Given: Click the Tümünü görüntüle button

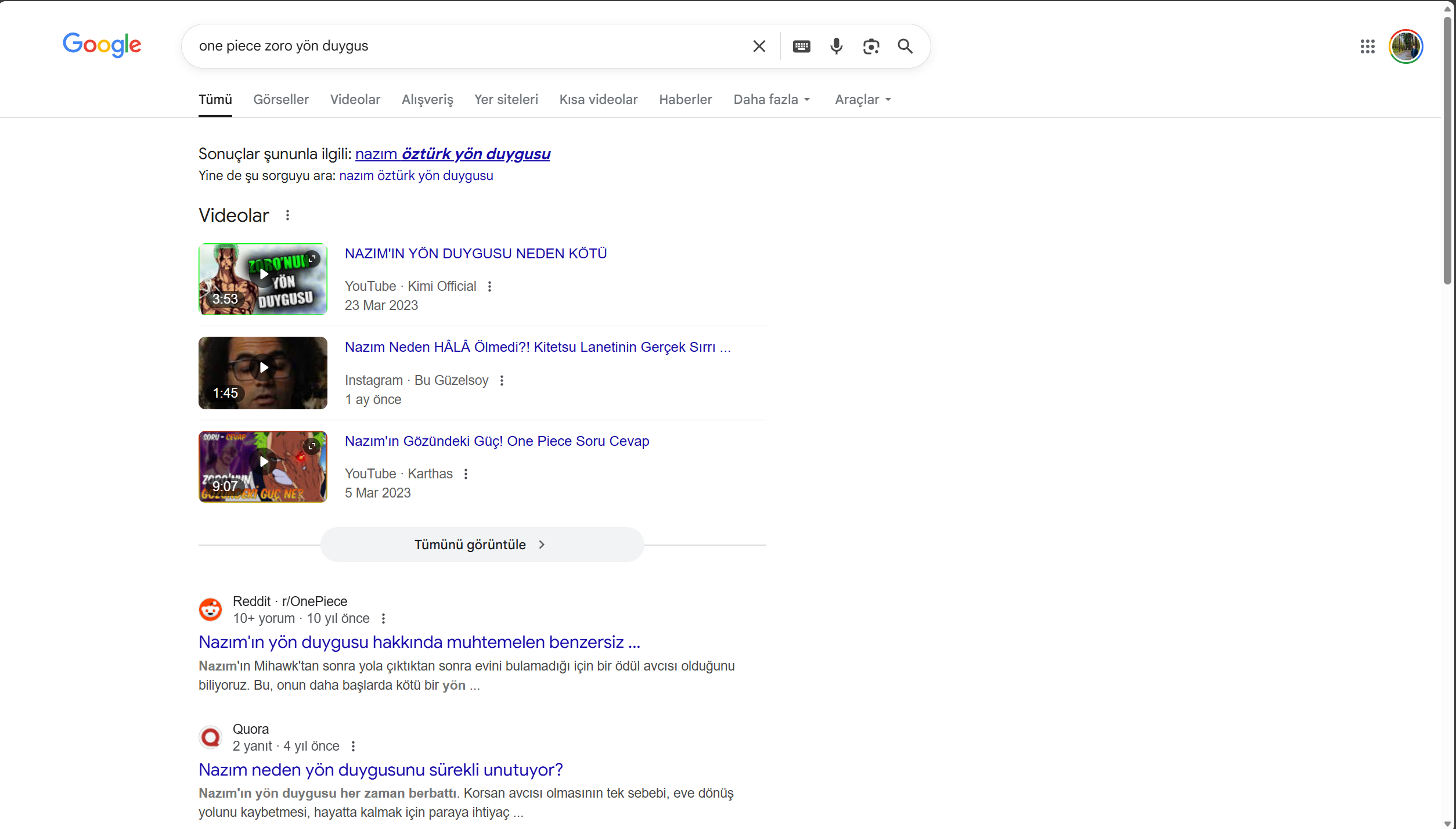Looking at the screenshot, I should [482, 545].
